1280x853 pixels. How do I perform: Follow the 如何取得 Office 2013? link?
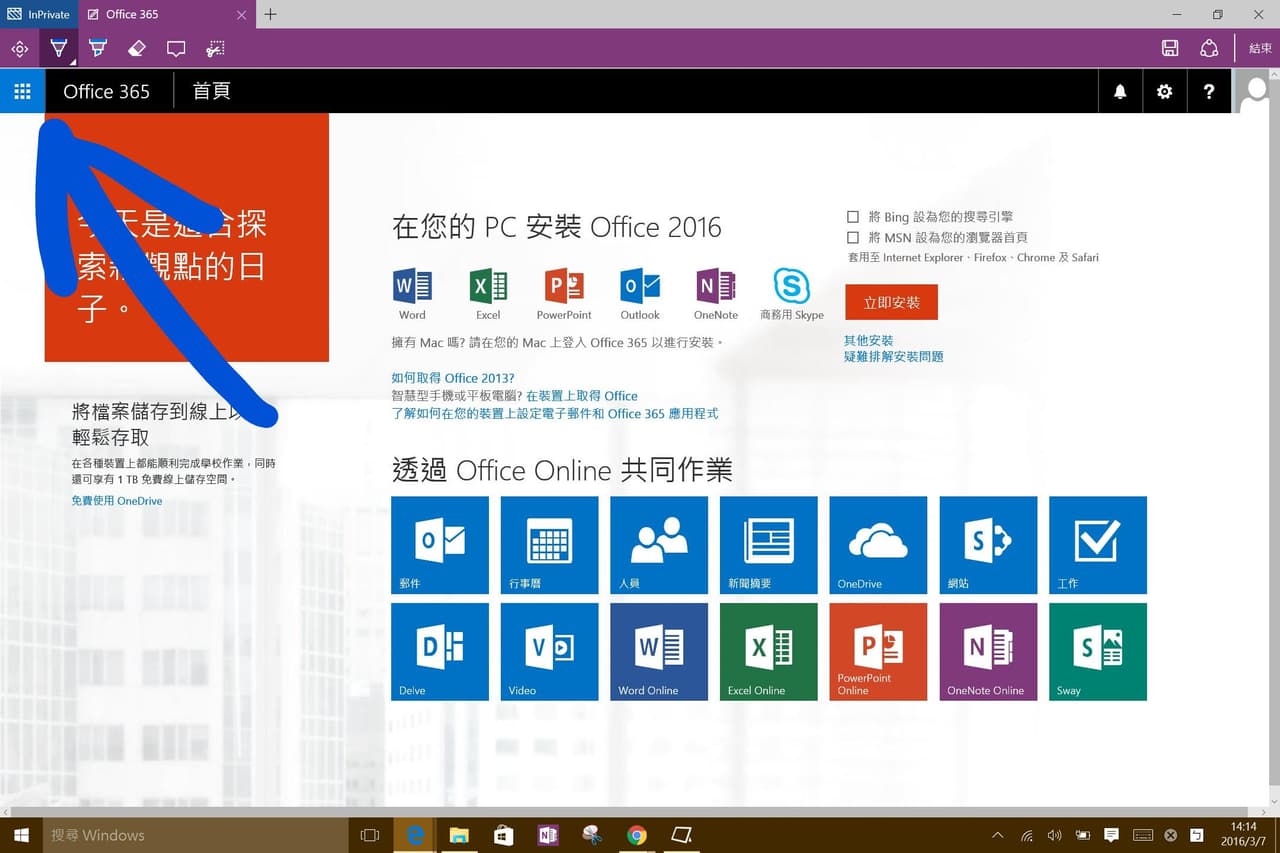coord(453,378)
